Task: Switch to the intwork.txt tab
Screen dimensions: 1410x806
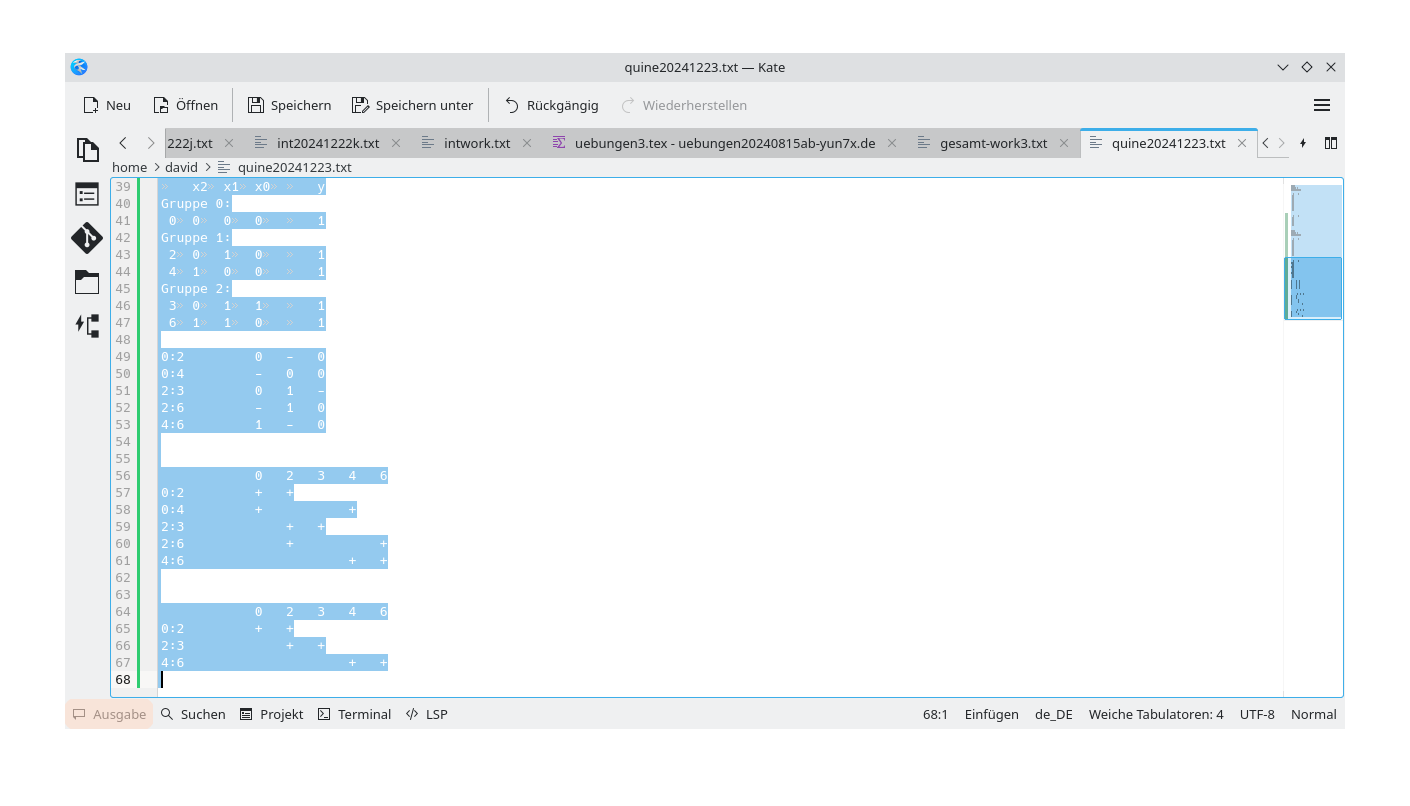Action: [x=478, y=143]
